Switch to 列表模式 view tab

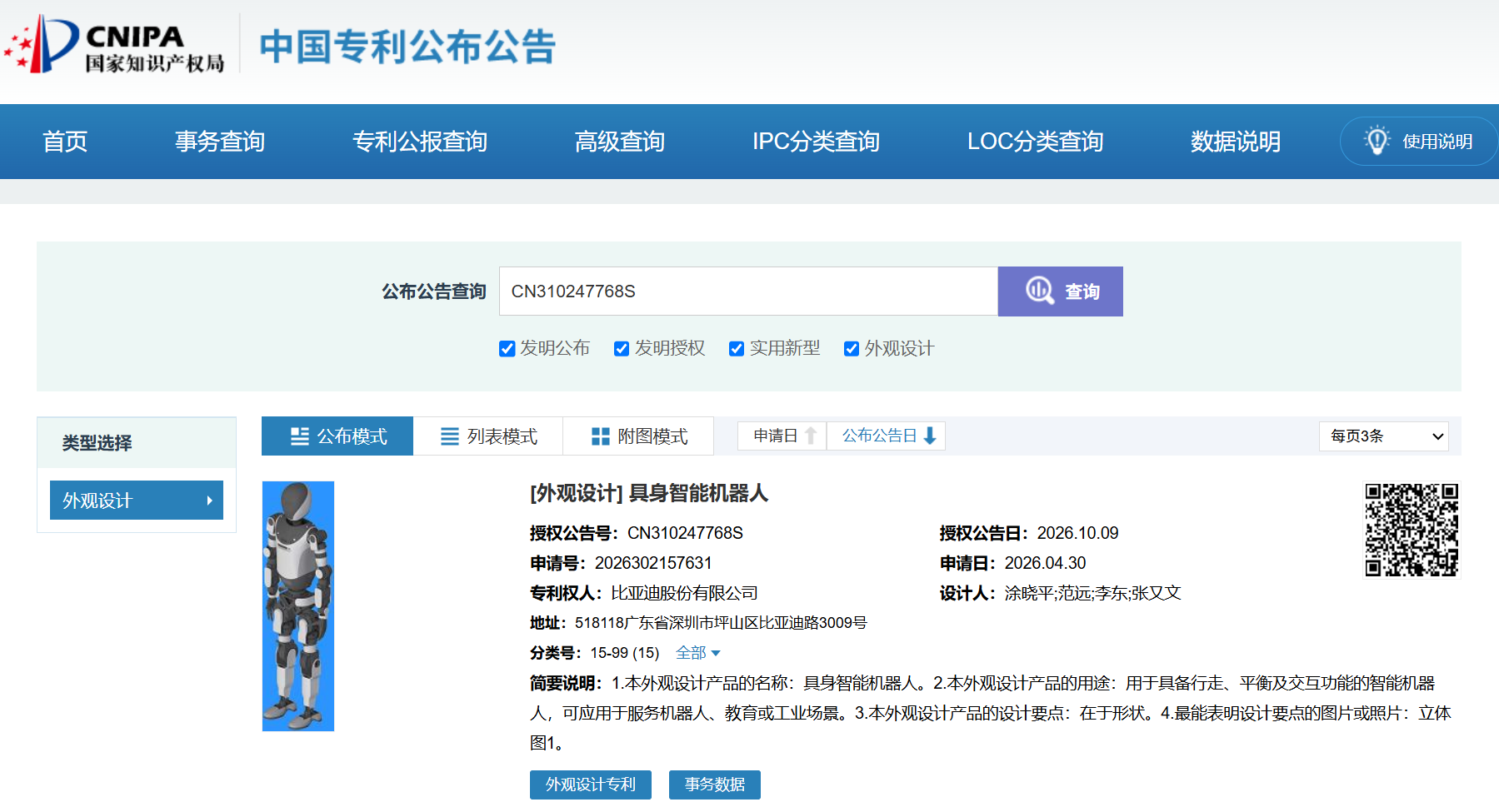[x=488, y=436]
